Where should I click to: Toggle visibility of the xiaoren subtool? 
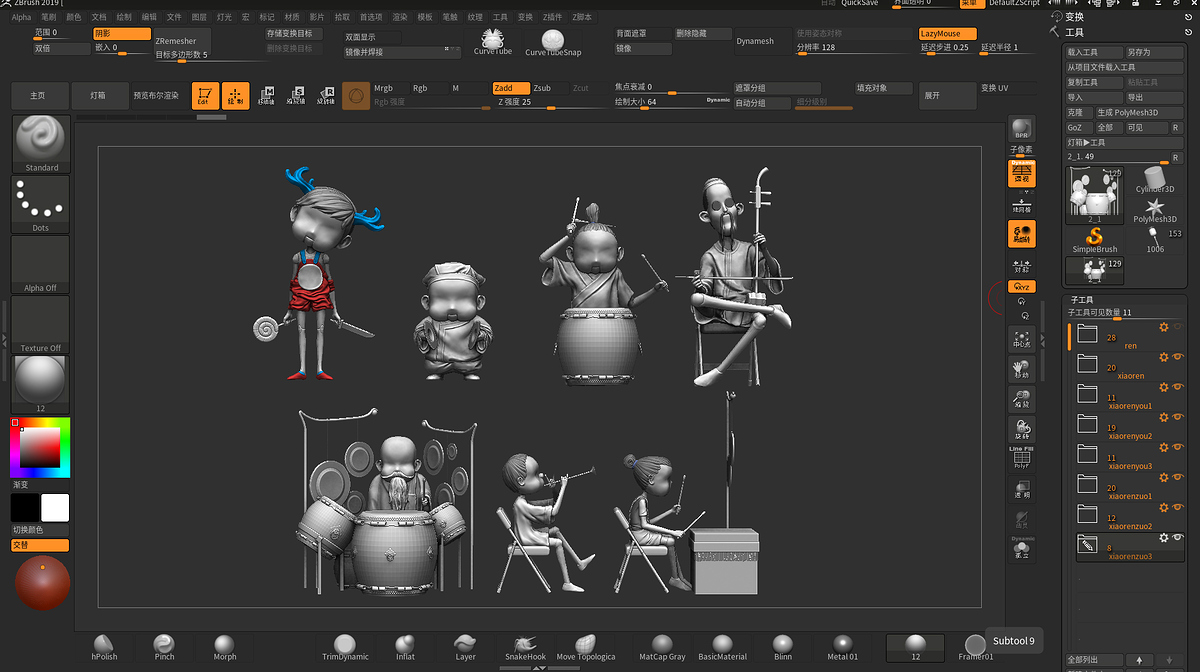click(1178, 358)
